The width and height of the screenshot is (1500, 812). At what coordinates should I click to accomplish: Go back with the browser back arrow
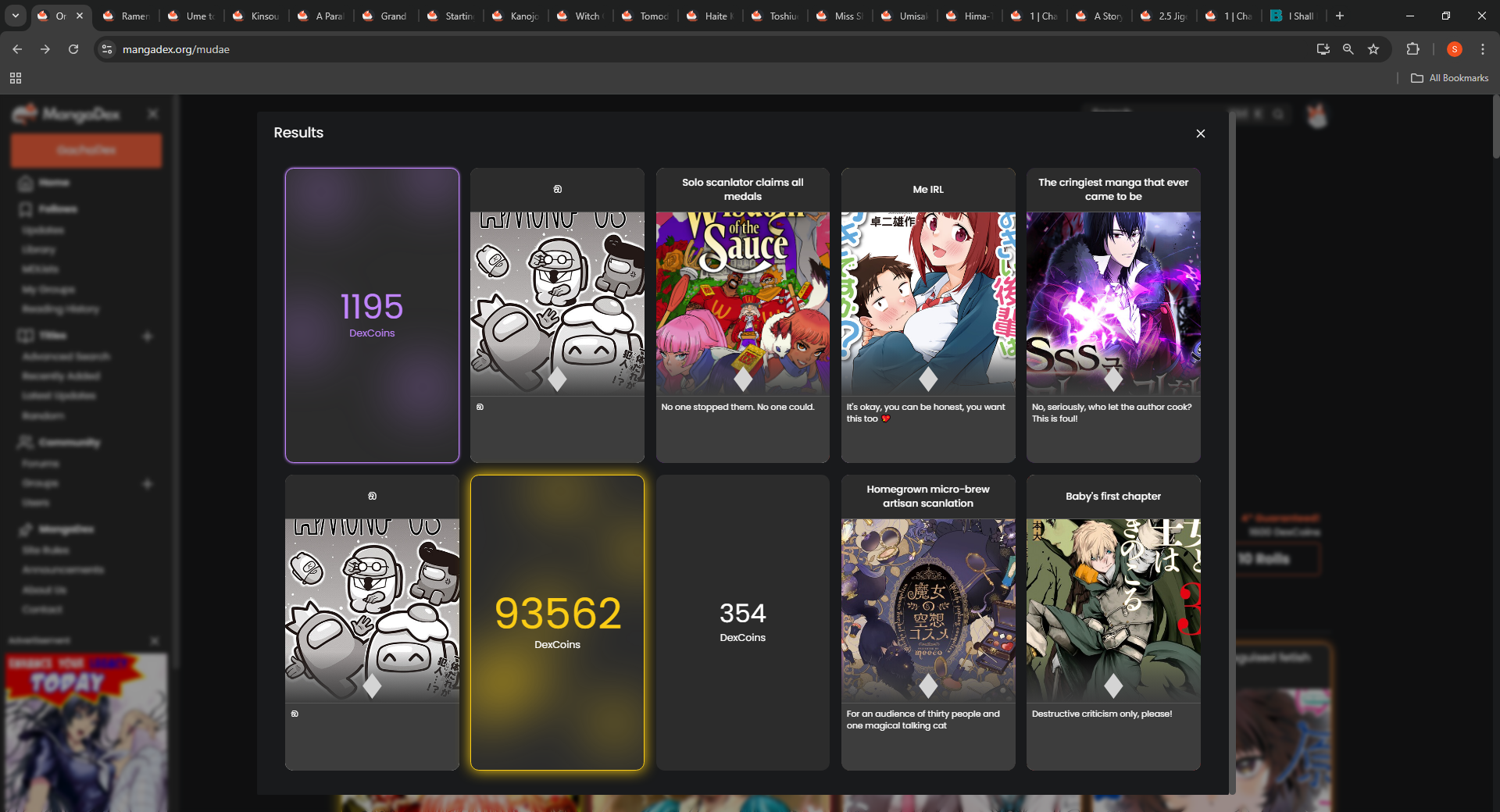pos(17,49)
